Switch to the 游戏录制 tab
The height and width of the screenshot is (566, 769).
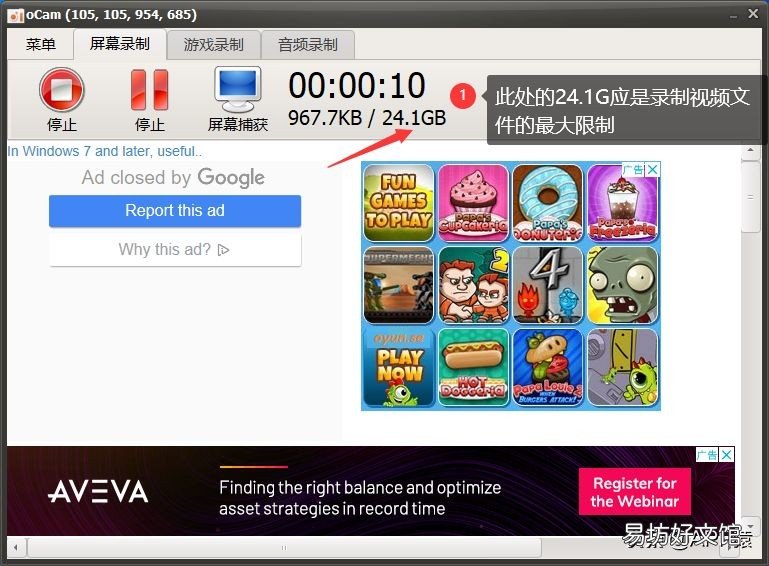(213, 45)
